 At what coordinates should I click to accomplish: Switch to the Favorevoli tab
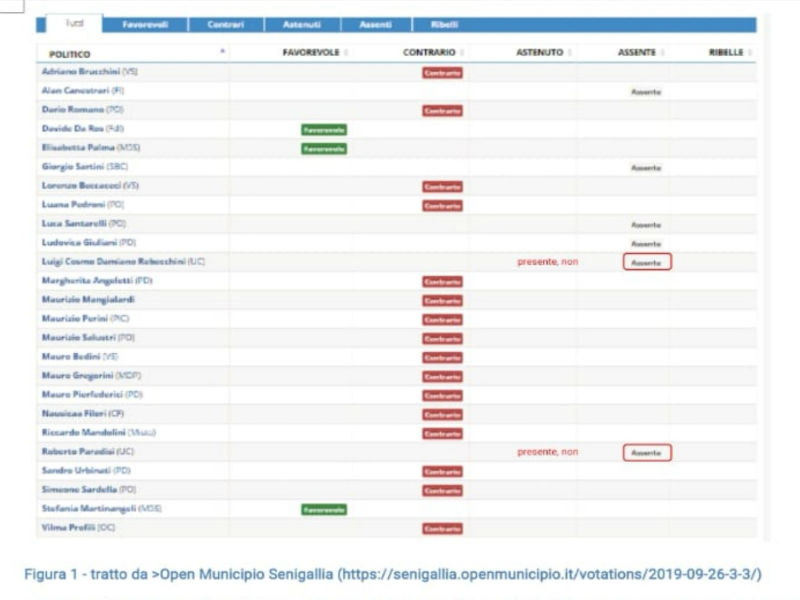pyautogui.click(x=144, y=24)
